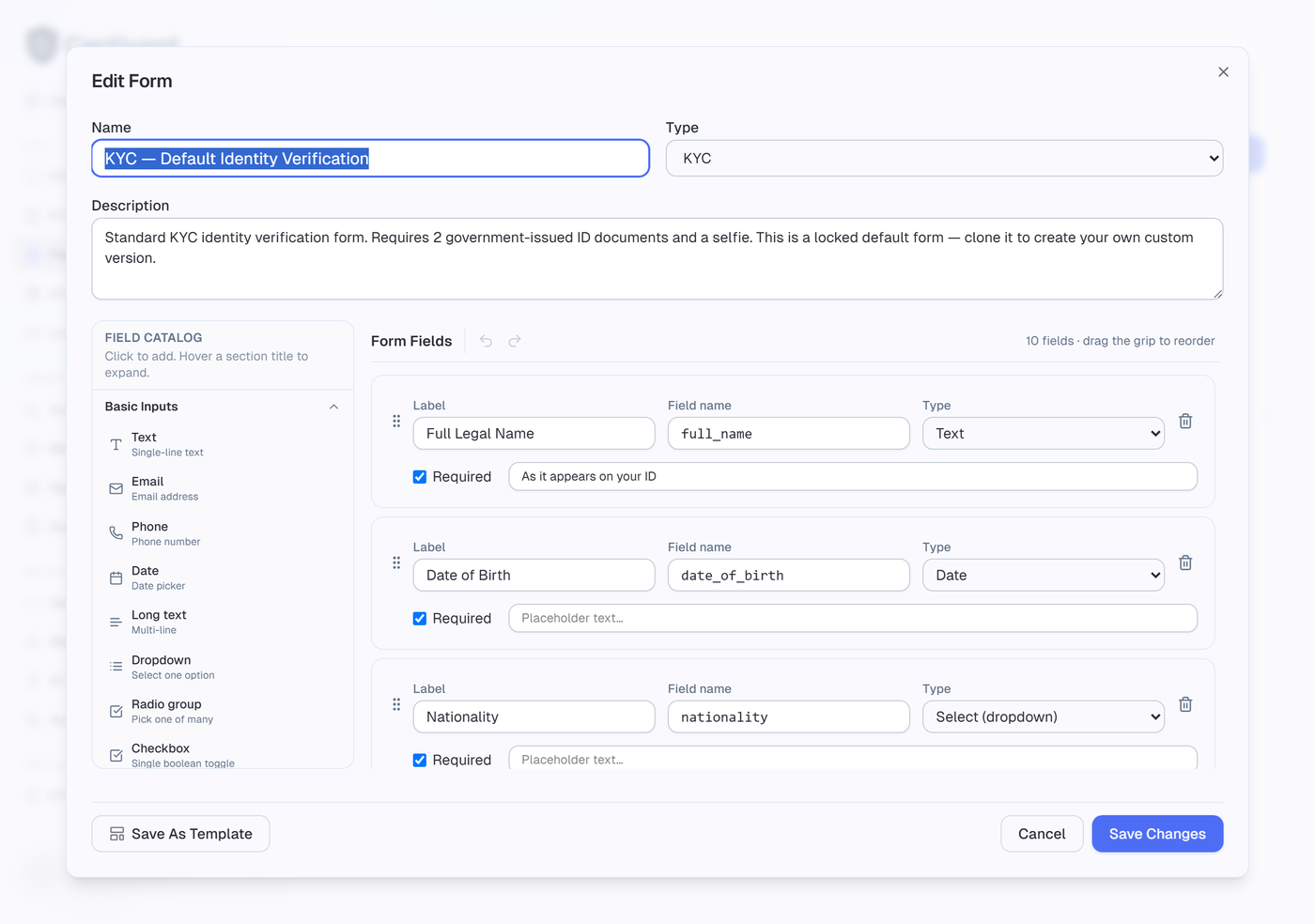The height and width of the screenshot is (924, 1315).
Task: Add a Date picker field from catalog
Action: (223, 577)
